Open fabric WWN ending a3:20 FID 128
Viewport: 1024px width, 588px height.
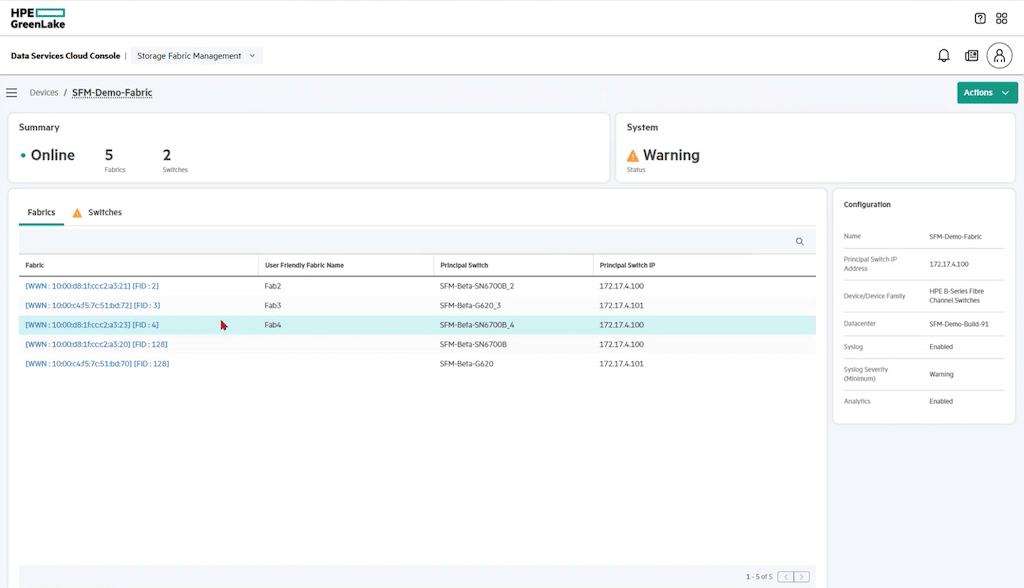click(x=96, y=344)
